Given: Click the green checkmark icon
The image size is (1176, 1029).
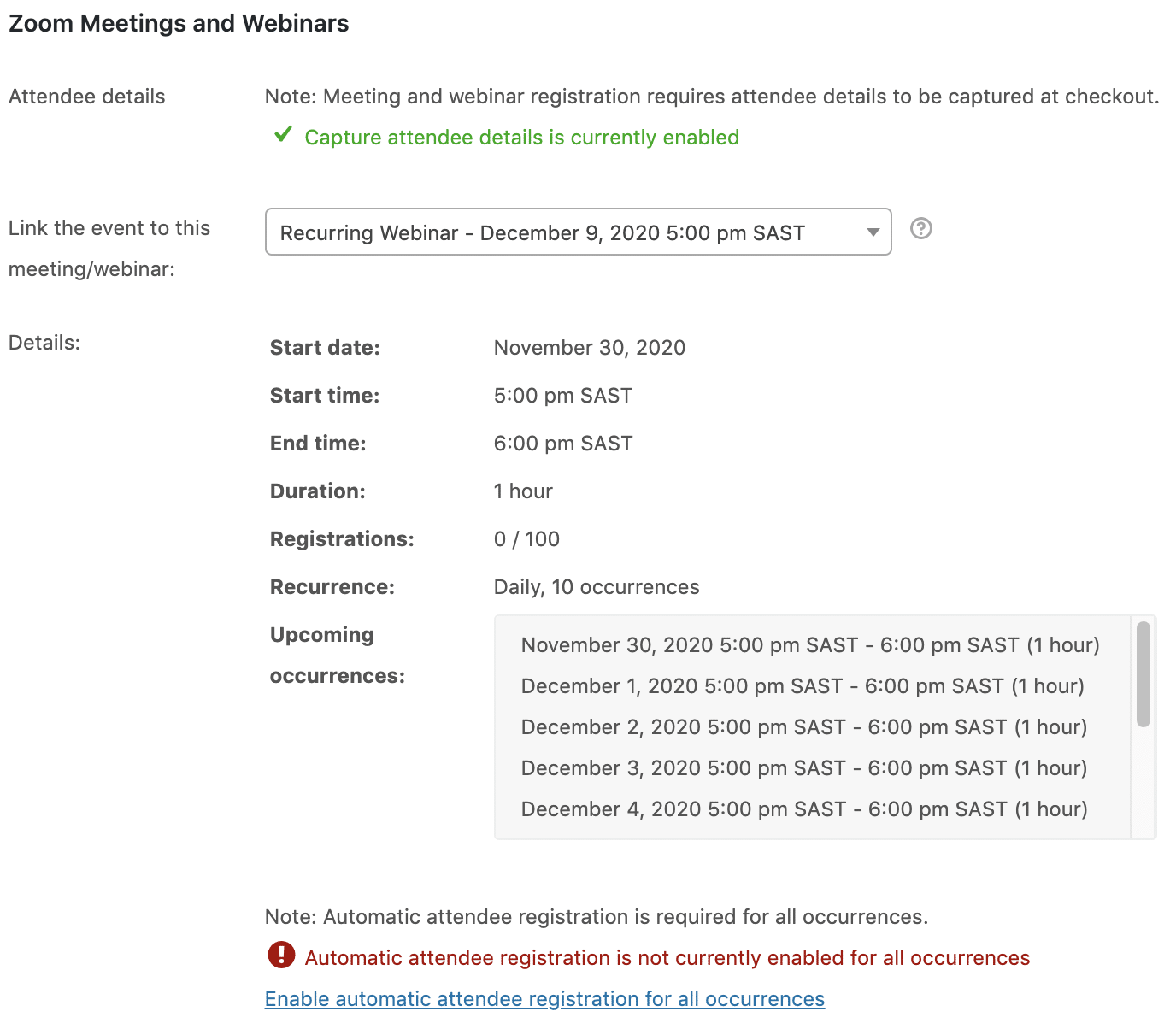Looking at the screenshot, I should (x=283, y=135).
